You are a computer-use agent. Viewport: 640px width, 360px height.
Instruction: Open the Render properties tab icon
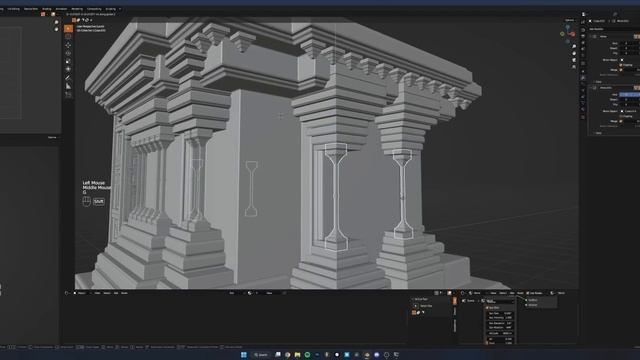click(583, 30)
